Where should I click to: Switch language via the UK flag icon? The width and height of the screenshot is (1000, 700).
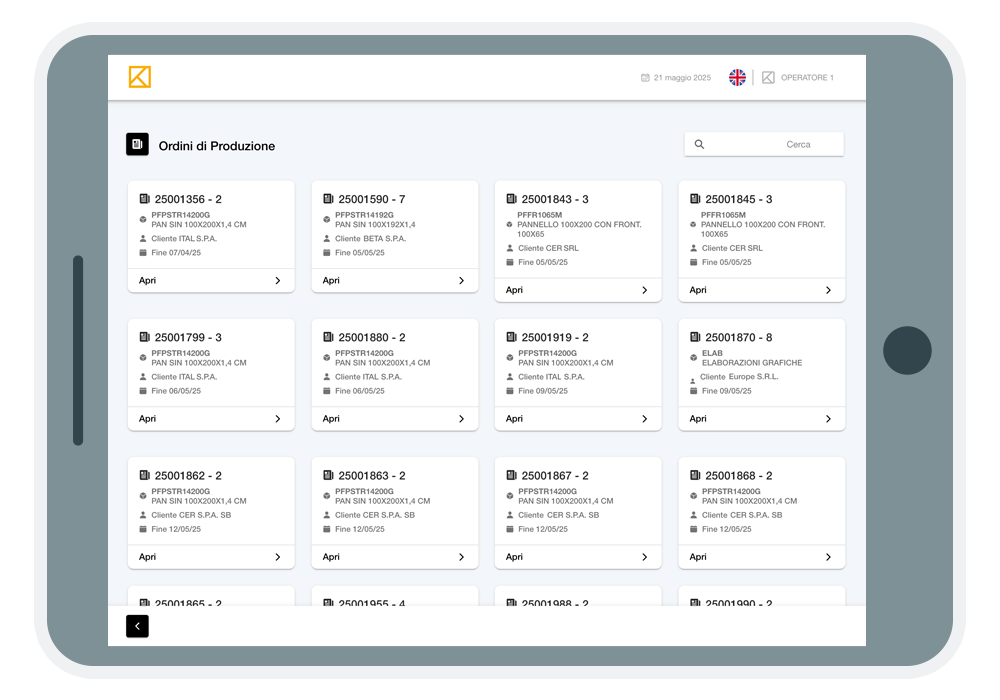click(x=737, y=78)
